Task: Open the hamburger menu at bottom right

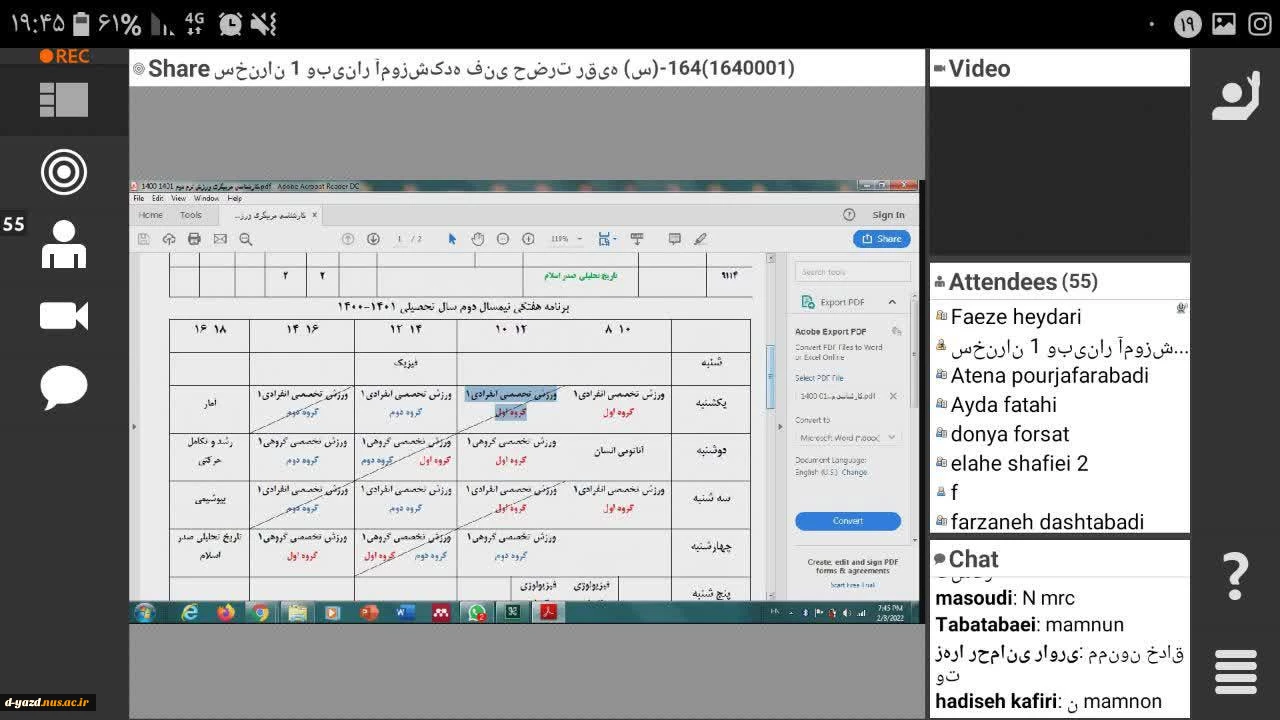Action: tap(1235, 671)
